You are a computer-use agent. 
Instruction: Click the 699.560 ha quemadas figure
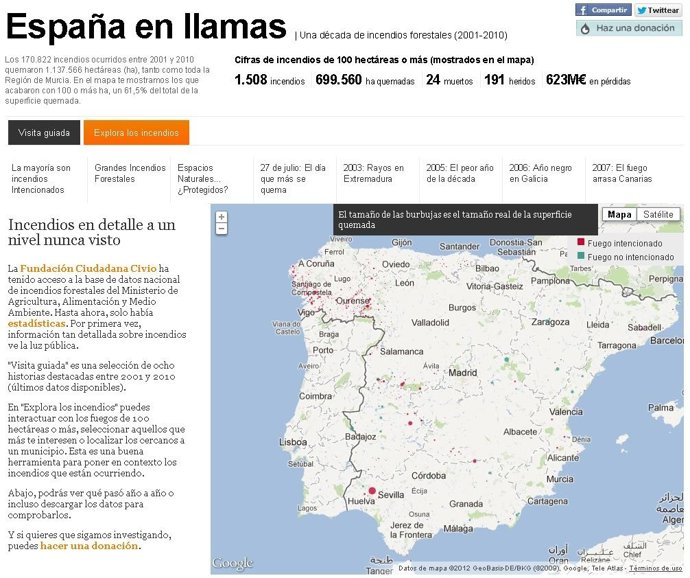coord(365,80)
